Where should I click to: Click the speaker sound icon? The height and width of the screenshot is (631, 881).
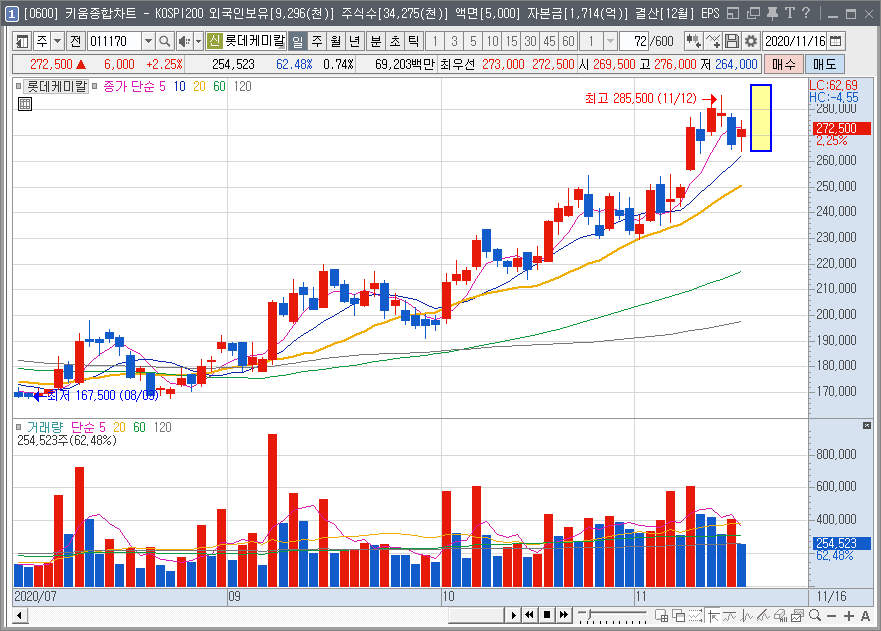tap(184, 41)
